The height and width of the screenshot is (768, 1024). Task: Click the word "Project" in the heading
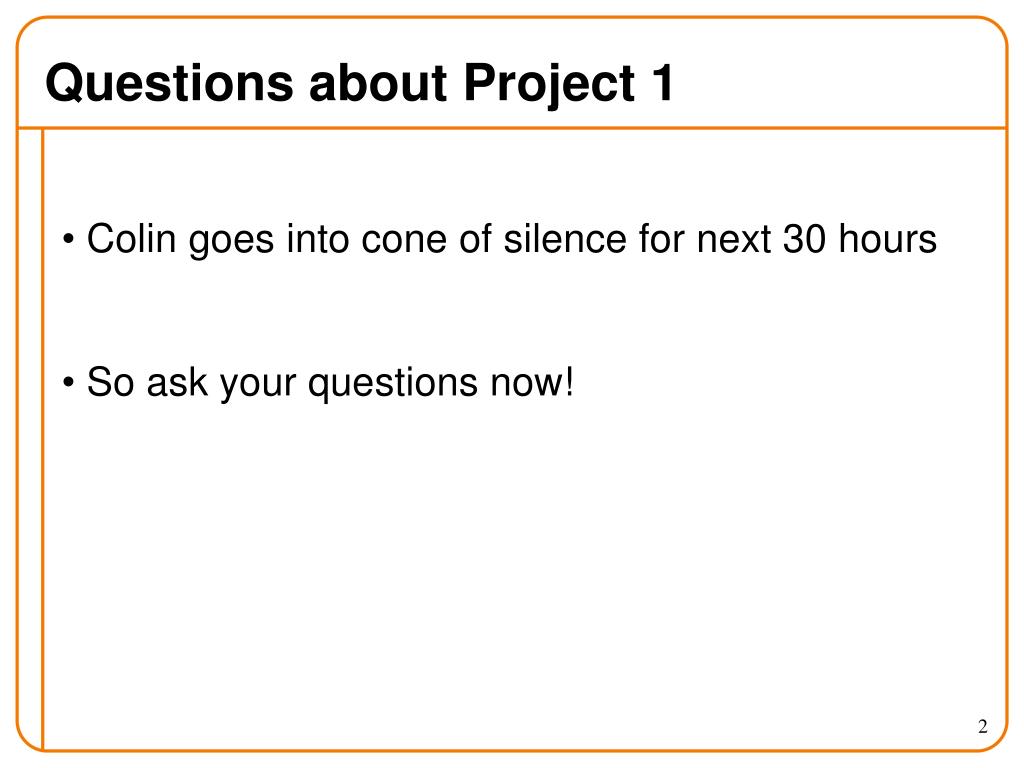pyautogui.click(x=549, y=85)
